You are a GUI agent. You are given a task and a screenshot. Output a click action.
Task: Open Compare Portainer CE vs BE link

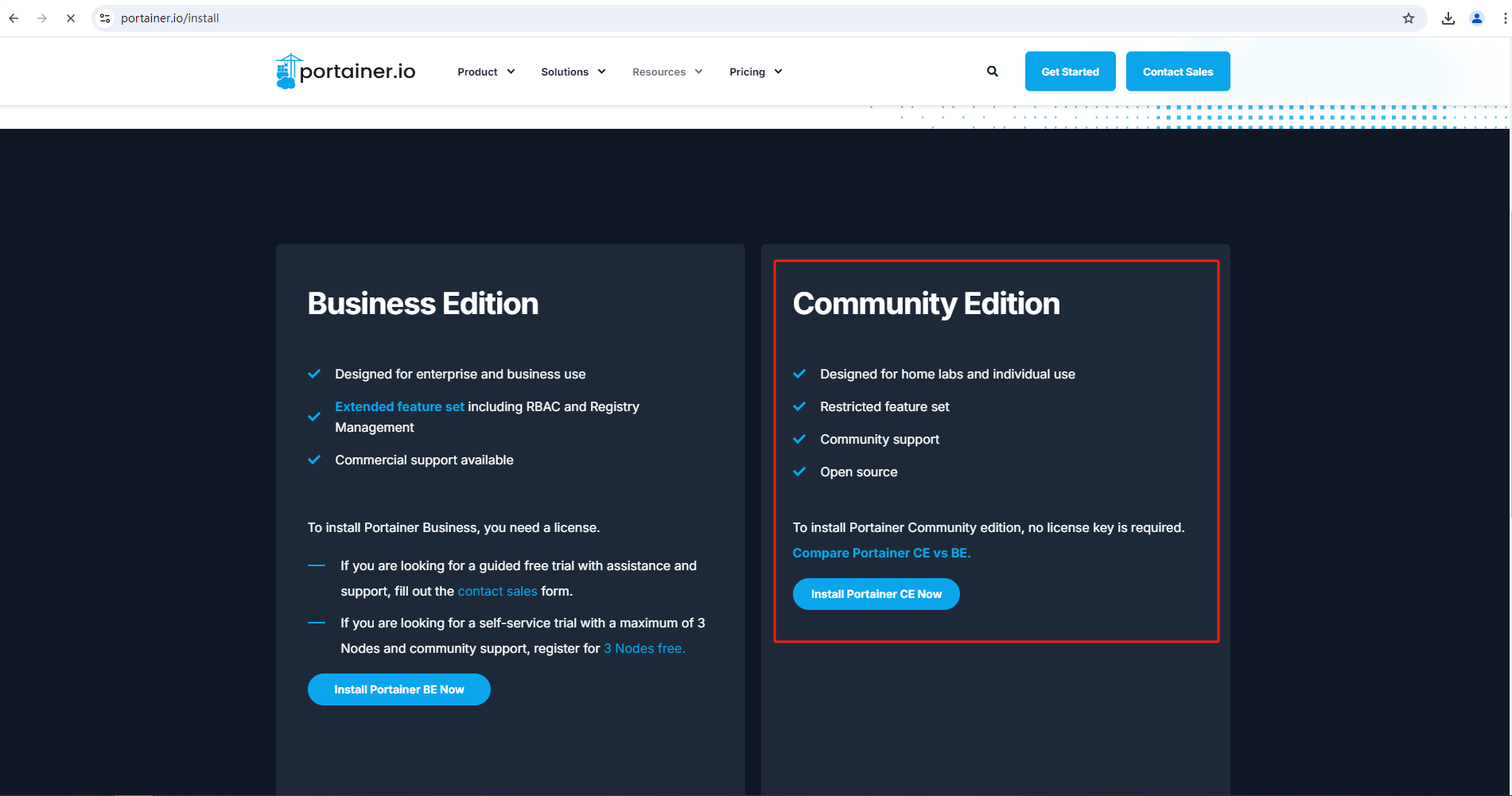coord(881,553)
